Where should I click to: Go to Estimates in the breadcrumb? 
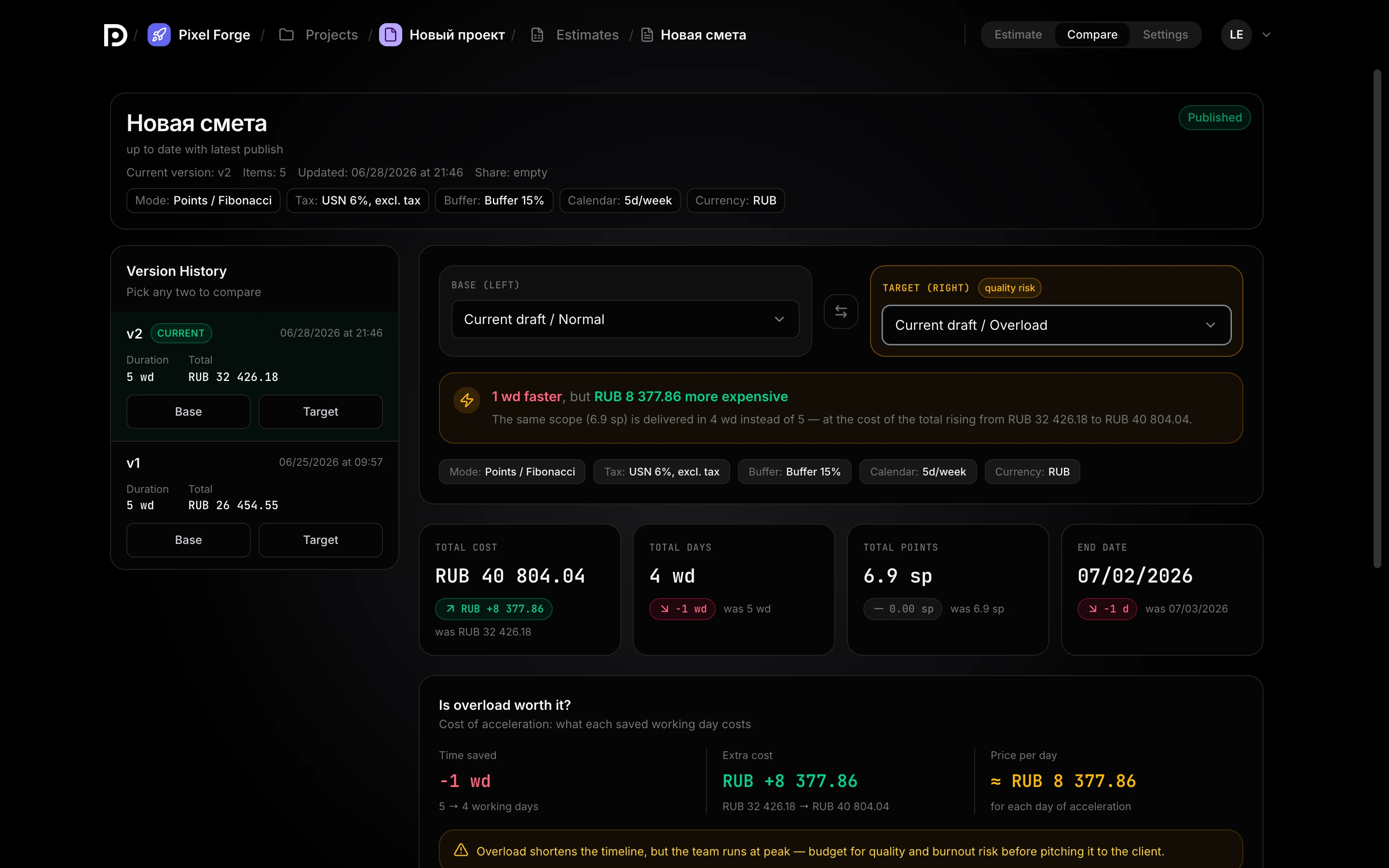(x=587, y=35)
